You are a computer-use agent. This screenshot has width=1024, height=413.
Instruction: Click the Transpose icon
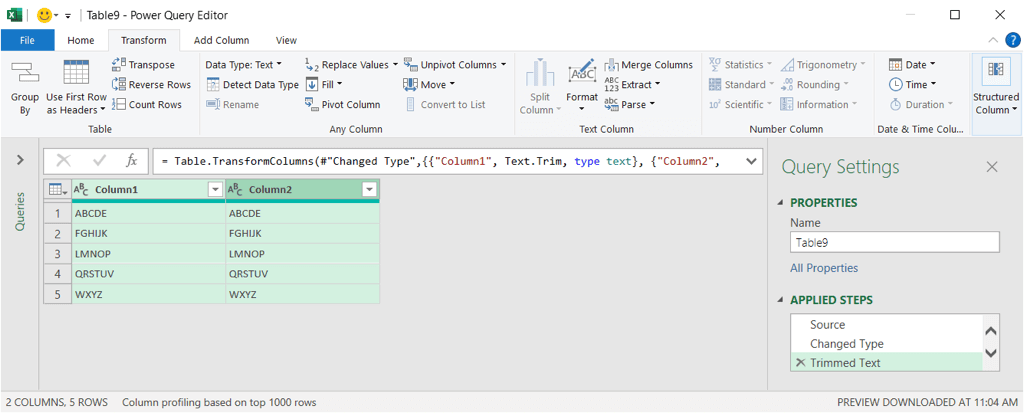[x=120, y=65]
